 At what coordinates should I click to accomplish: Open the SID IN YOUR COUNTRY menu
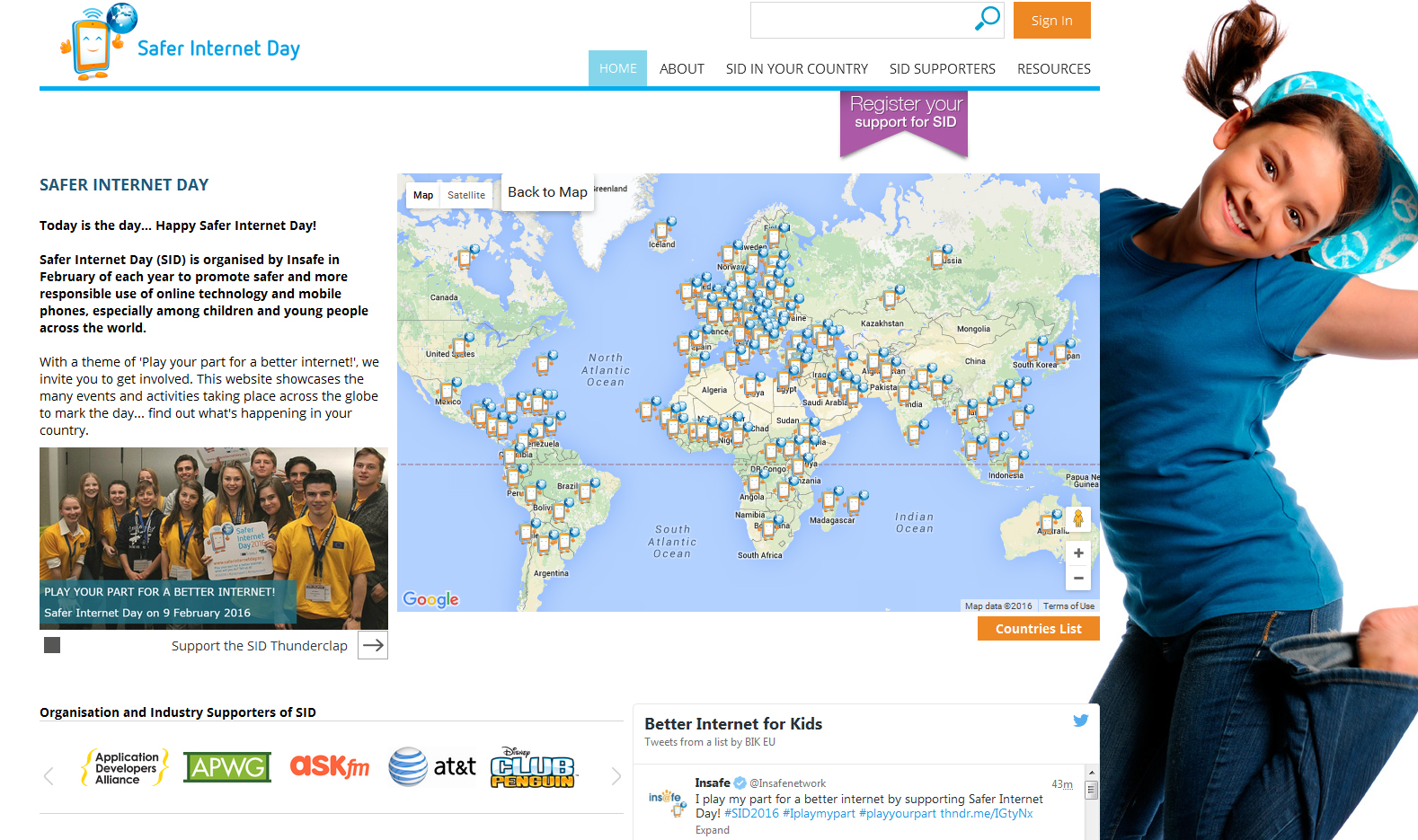pyautogui.click(x=796, y=69)
